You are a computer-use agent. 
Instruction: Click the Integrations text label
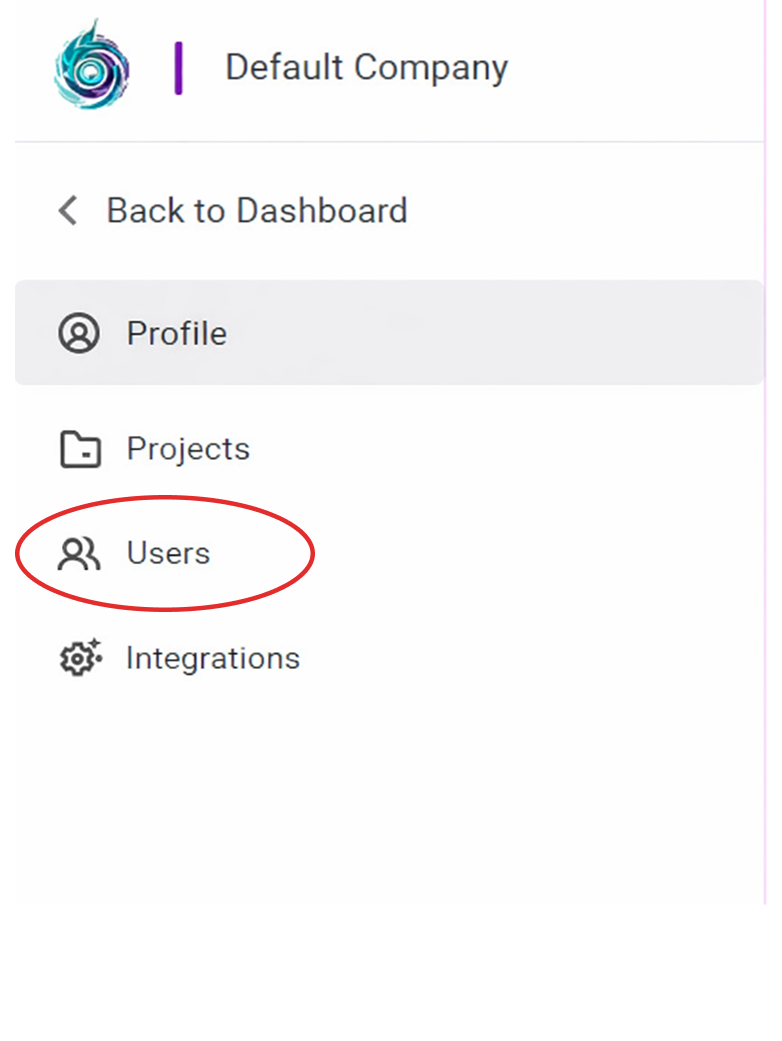(x=212, y=658)
